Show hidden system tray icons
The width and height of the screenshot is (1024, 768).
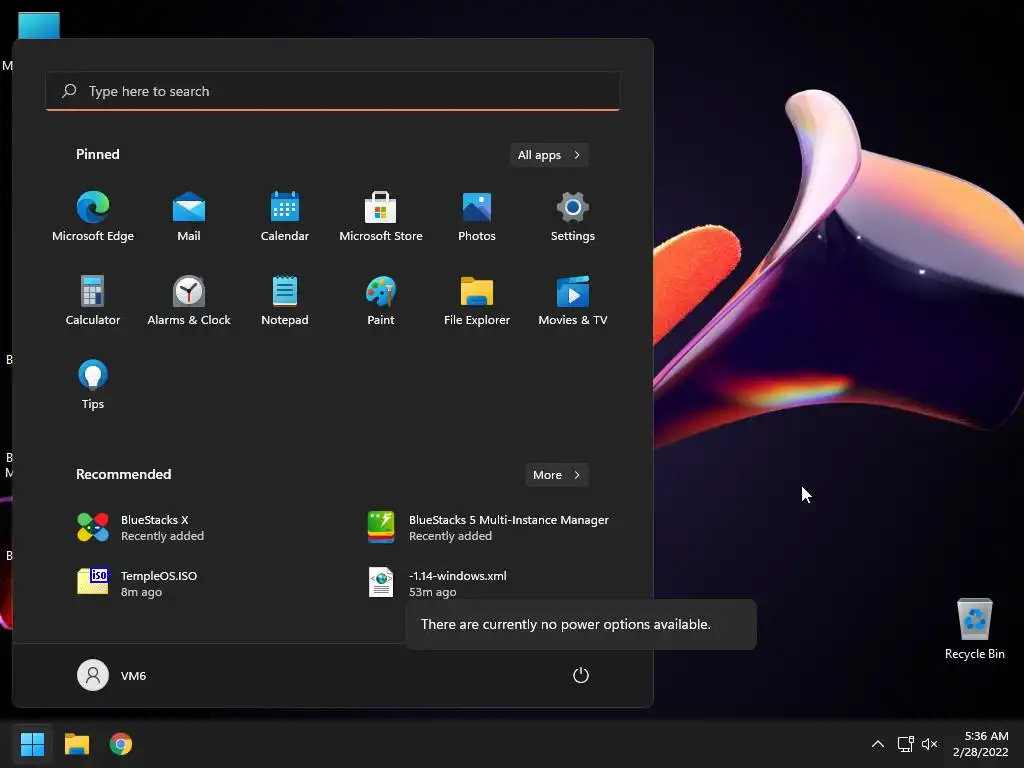878,744
